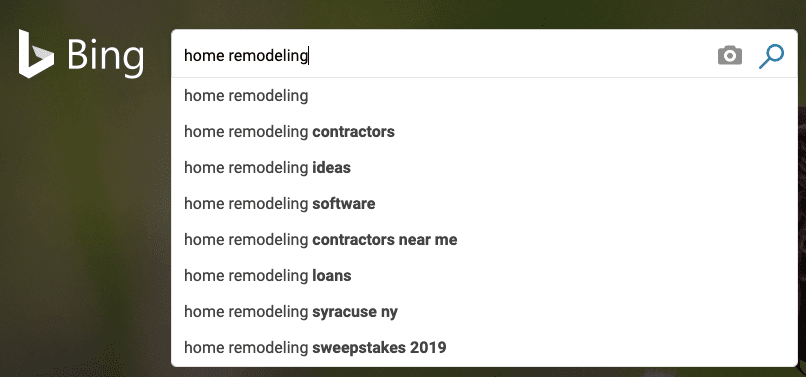Click the bold text "contractors near me"
The image size is (806, 377).
(385, 240)
